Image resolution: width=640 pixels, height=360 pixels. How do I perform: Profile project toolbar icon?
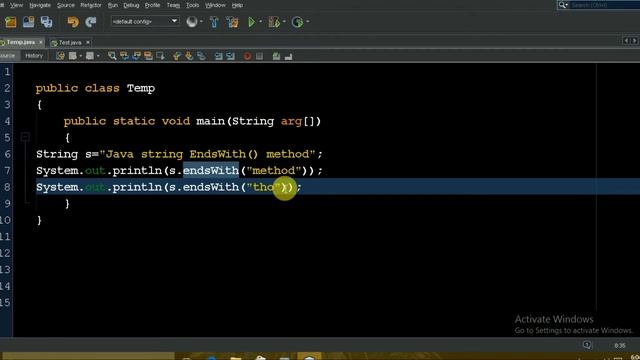click(297, 22)
